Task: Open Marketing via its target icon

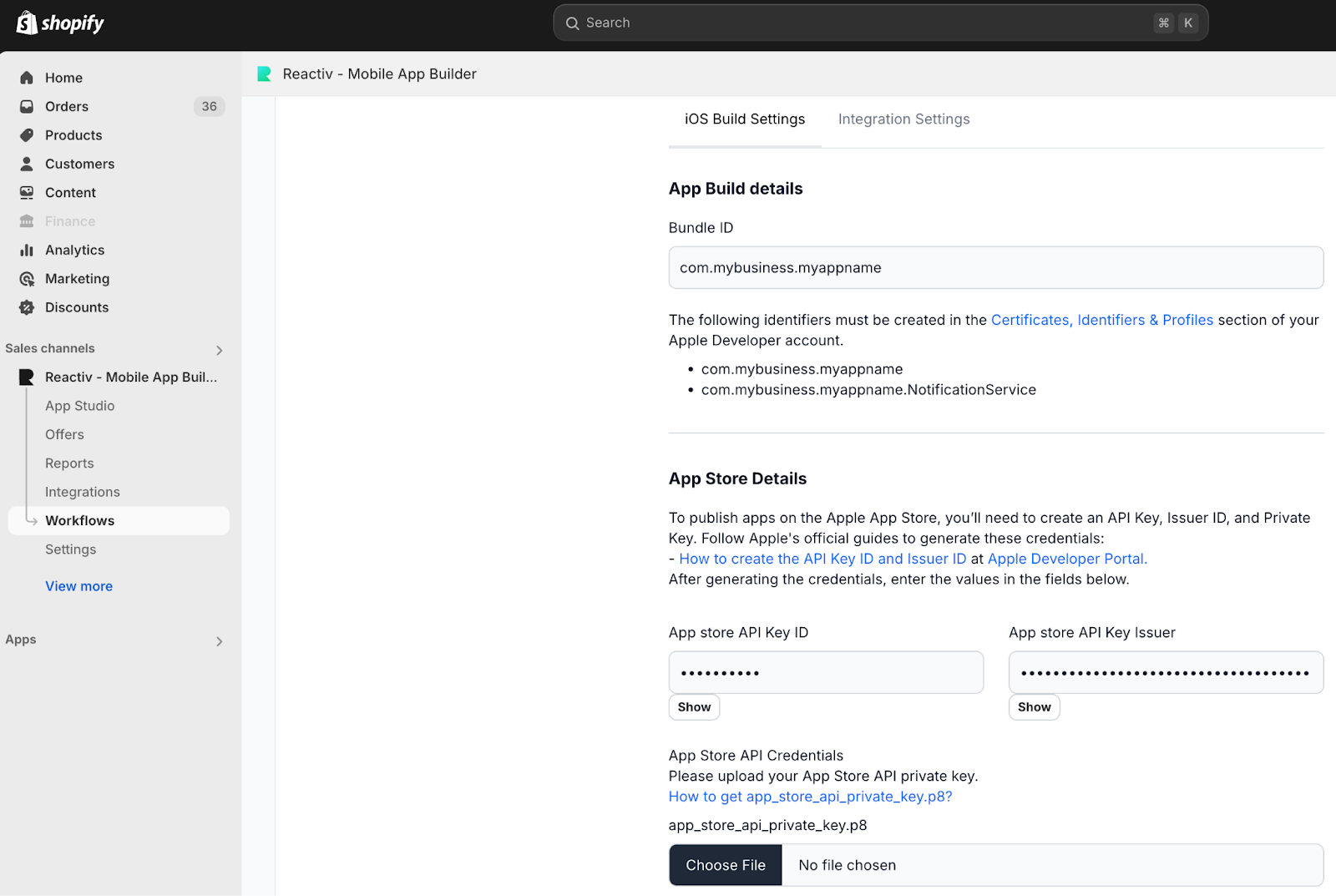Action: [x=27, y=279]
